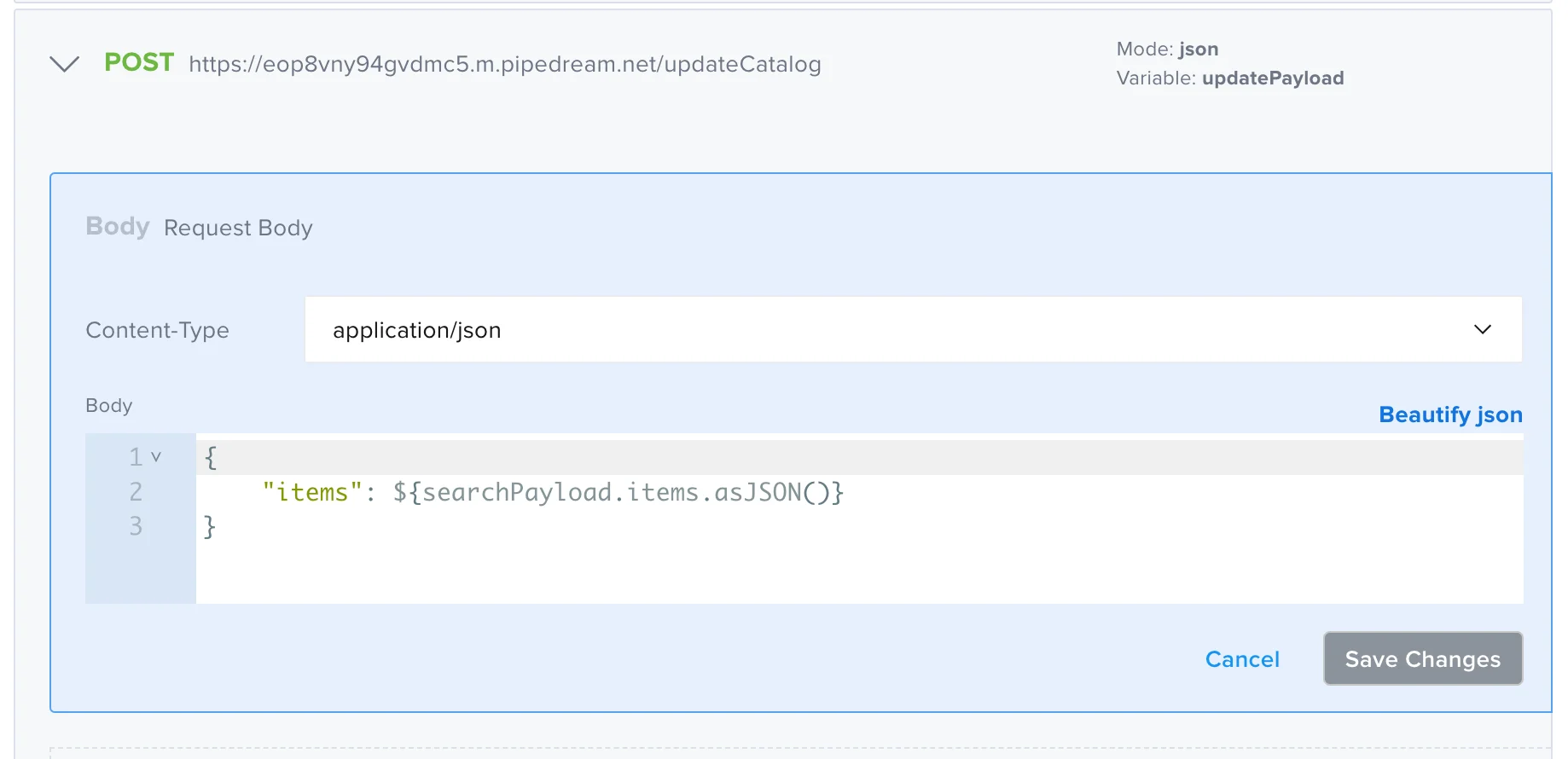This screenshot has width=1568, height=759.
Task: Fold the code block at line 1
Action: click(156, 457)
